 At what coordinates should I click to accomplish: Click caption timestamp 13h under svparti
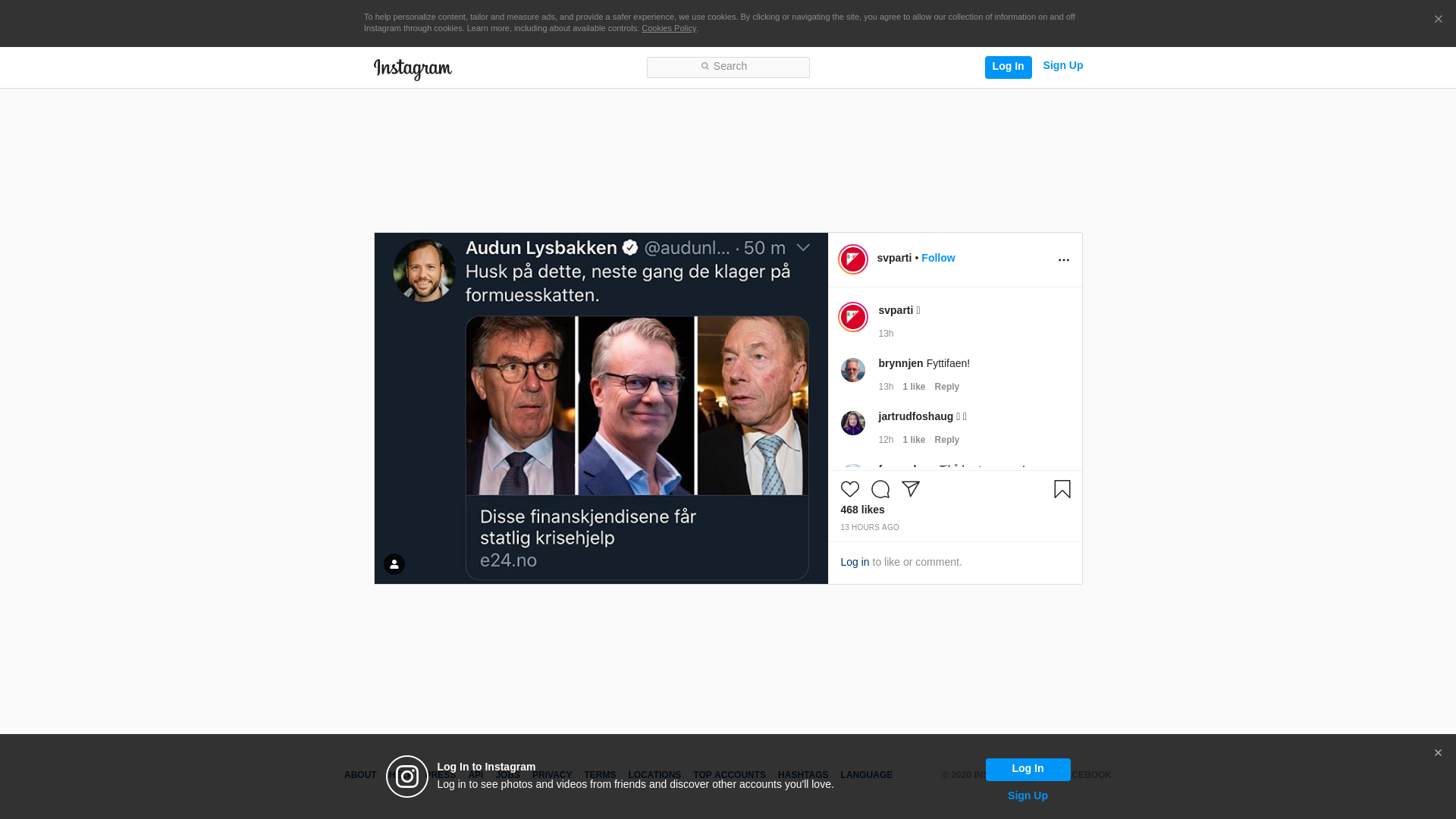point(886,334)
